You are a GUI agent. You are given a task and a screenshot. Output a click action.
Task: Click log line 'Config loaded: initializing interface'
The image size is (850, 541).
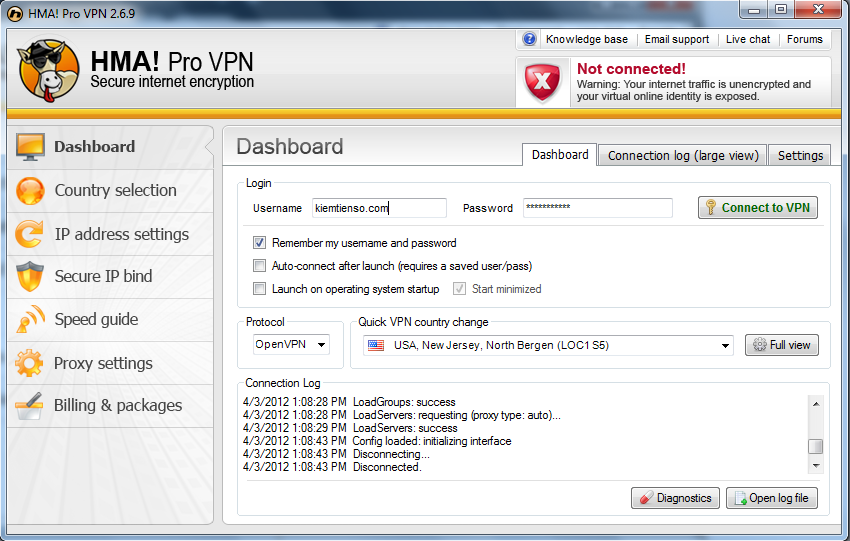[x=432, y=441]
